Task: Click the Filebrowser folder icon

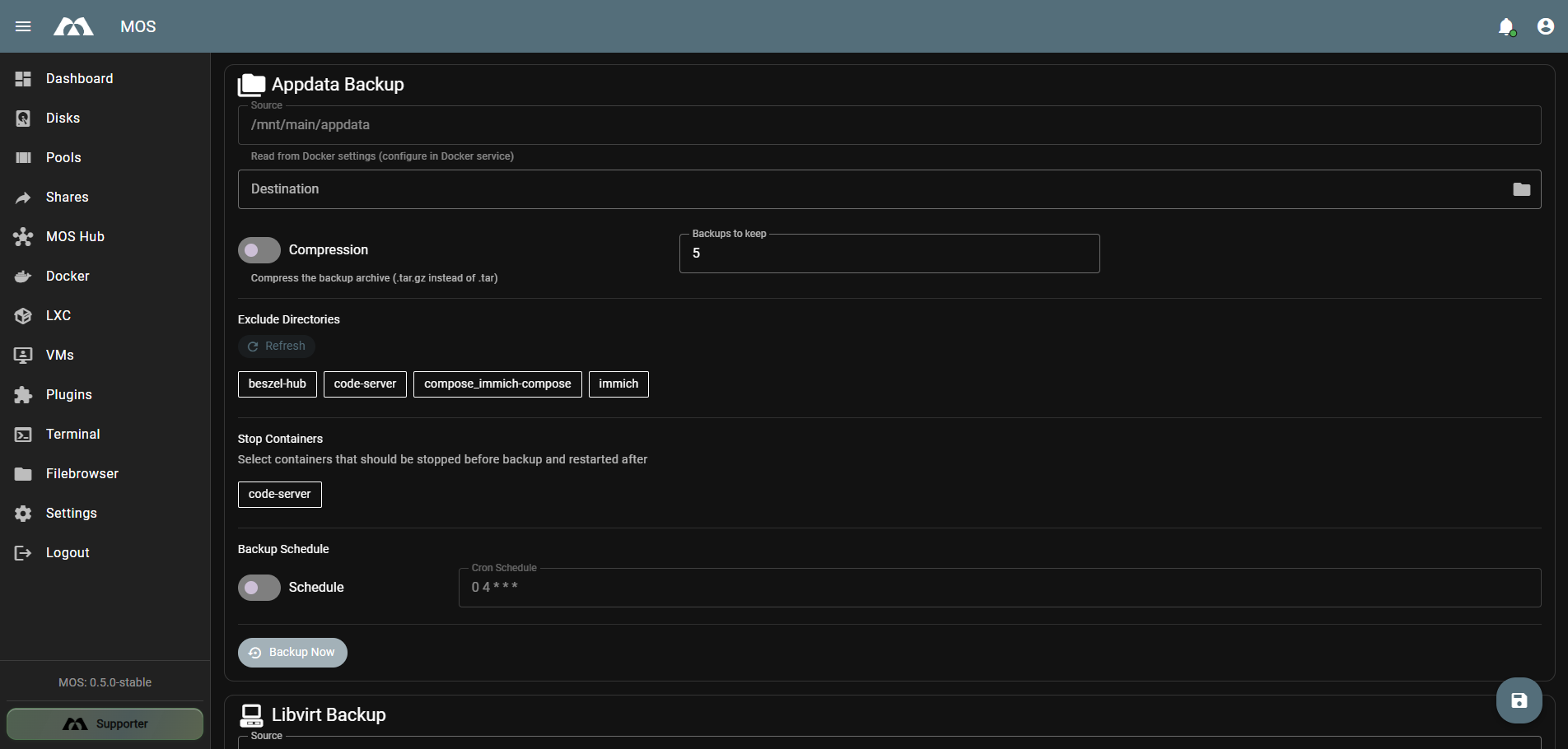Action: click(23, 474)
